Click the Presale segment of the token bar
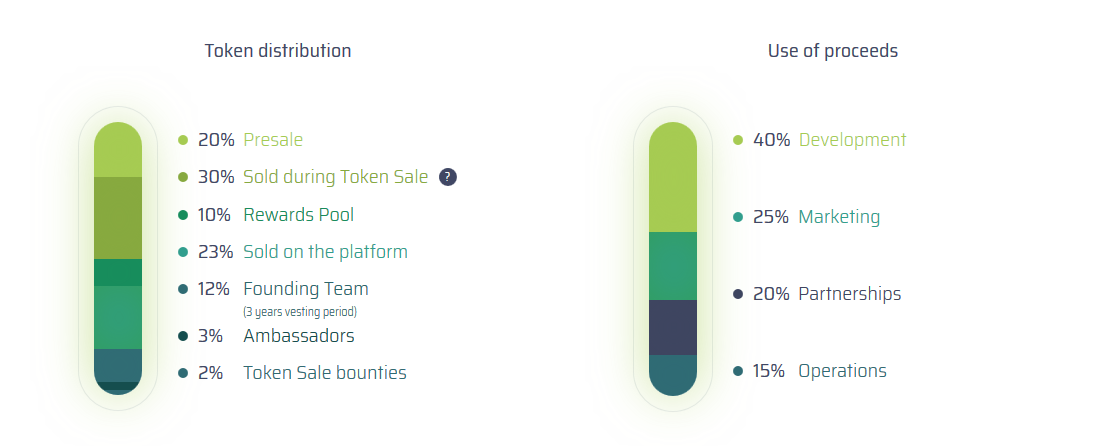This screenshot has height=446, width=1118. tap(118, 150)
